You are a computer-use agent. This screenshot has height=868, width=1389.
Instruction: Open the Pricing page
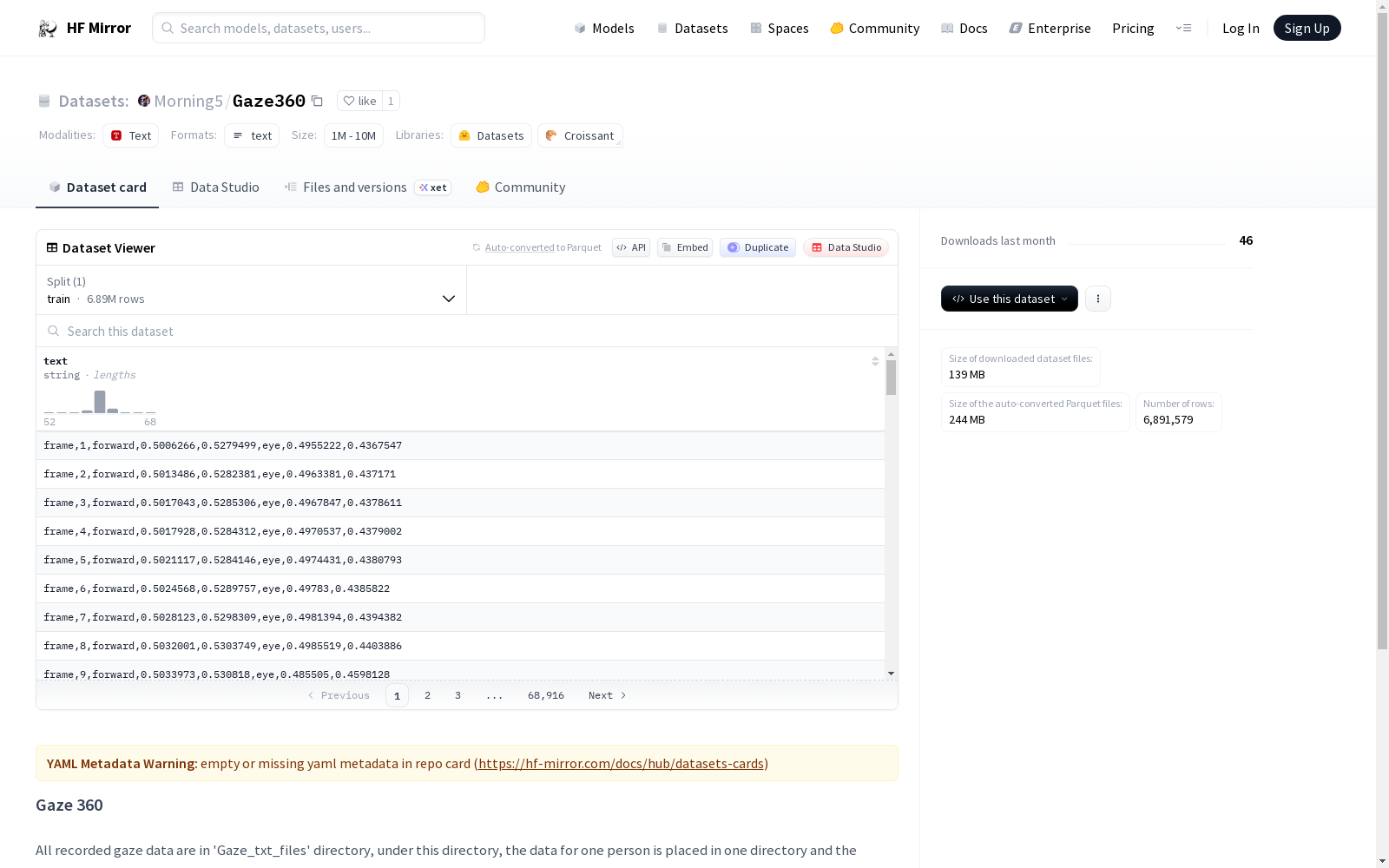pyautogui.click(x=1133, y=28)
